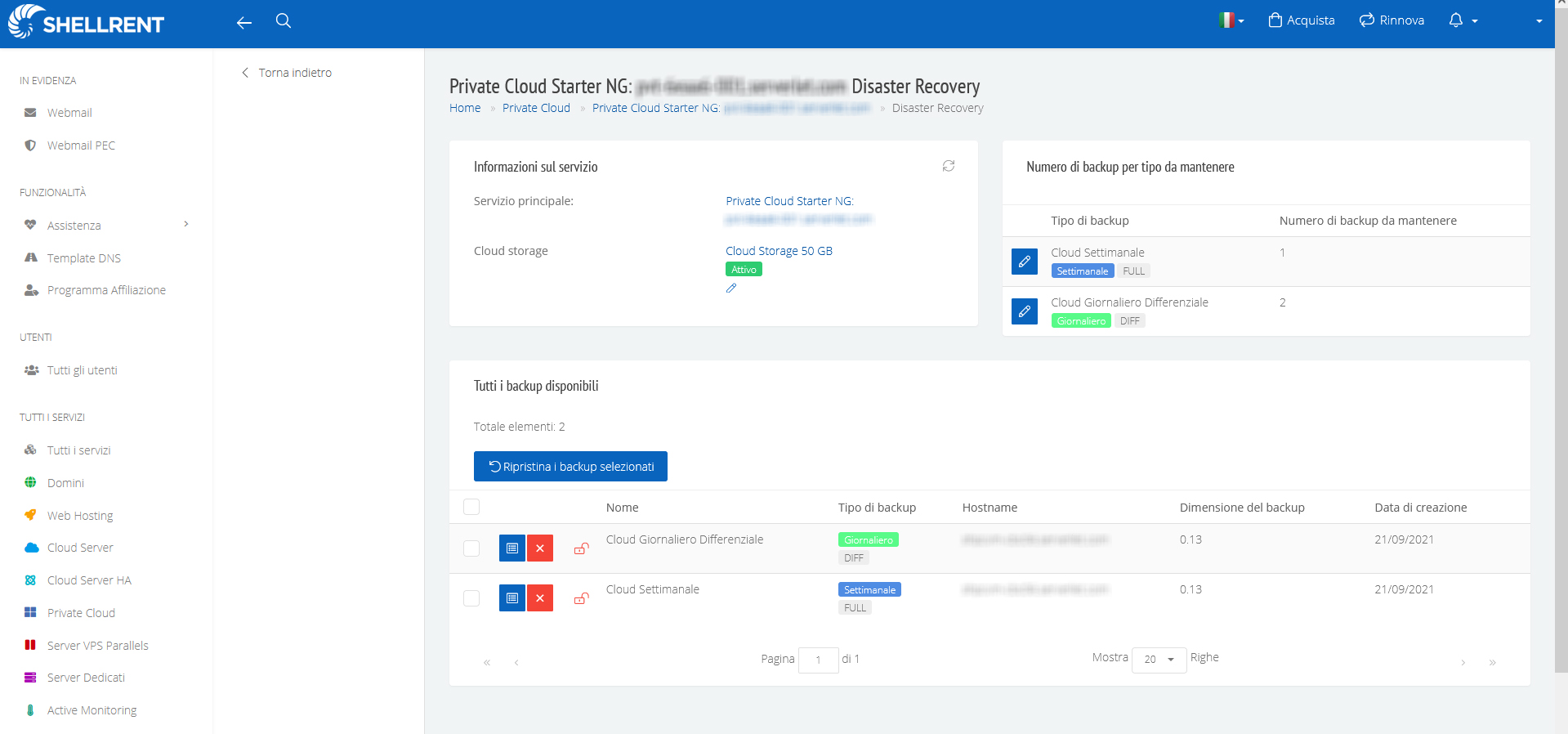
Task: Go to last page of backups
Action: [1492, 662]
